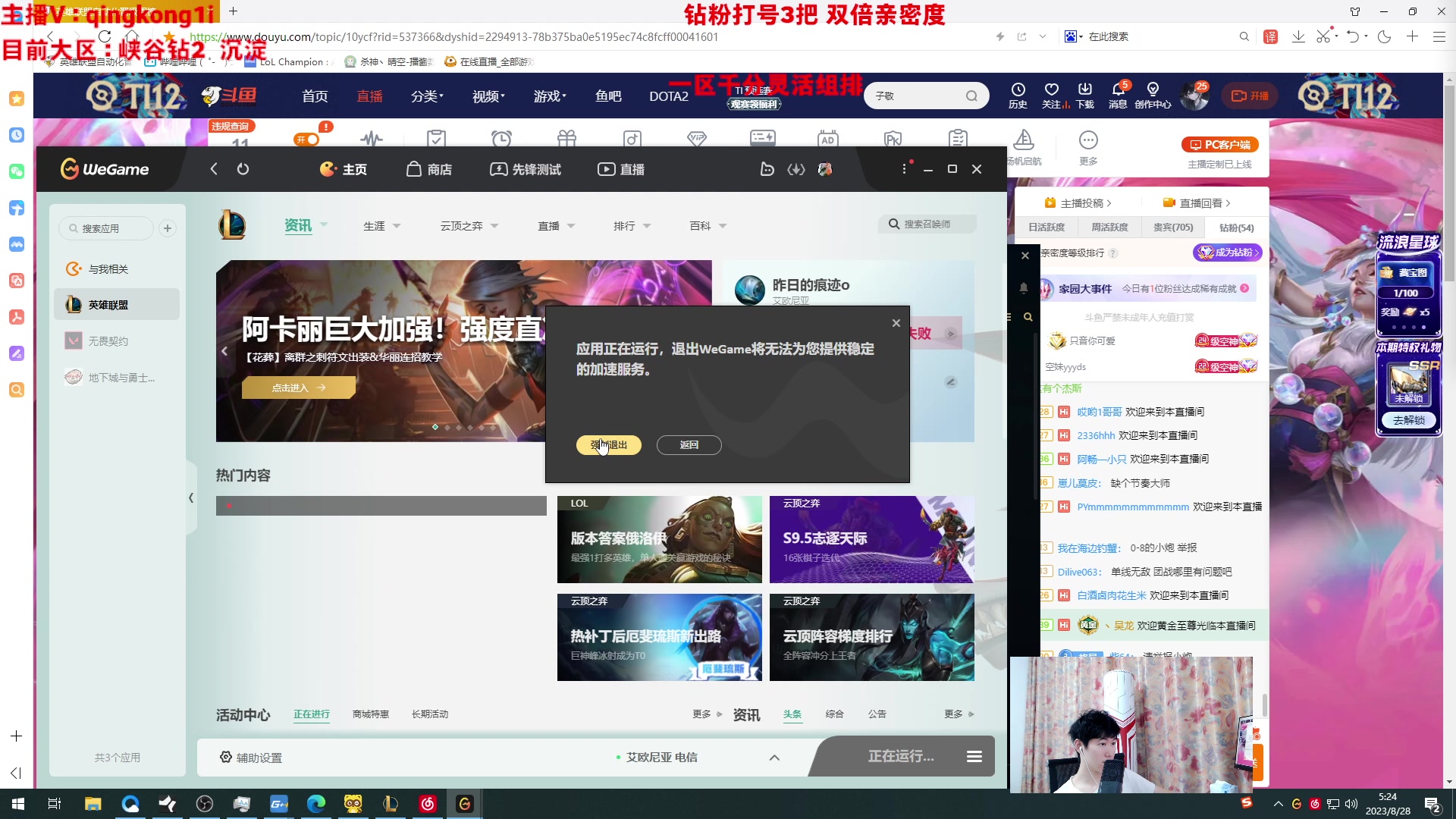This screenshot has width=1456, height=819.
Task: Click 成为钻粉 button
Action: pyautogui.click(x=1228, y=253)
